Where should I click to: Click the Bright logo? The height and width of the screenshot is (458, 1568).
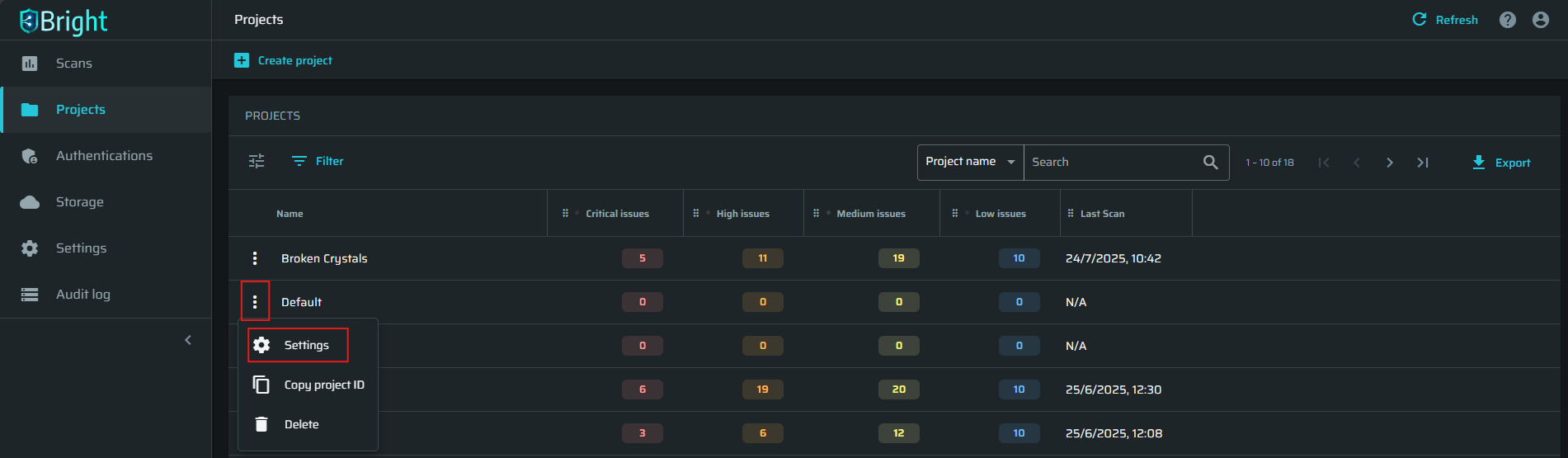point(64,21)
